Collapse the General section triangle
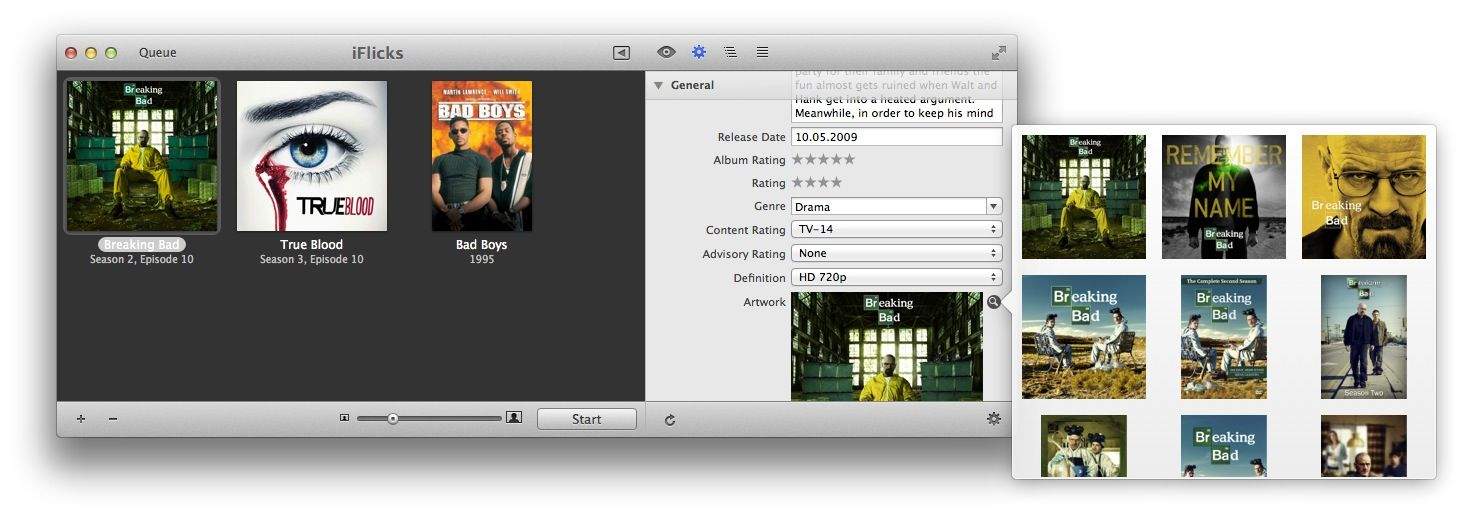 tap(658, 86)
